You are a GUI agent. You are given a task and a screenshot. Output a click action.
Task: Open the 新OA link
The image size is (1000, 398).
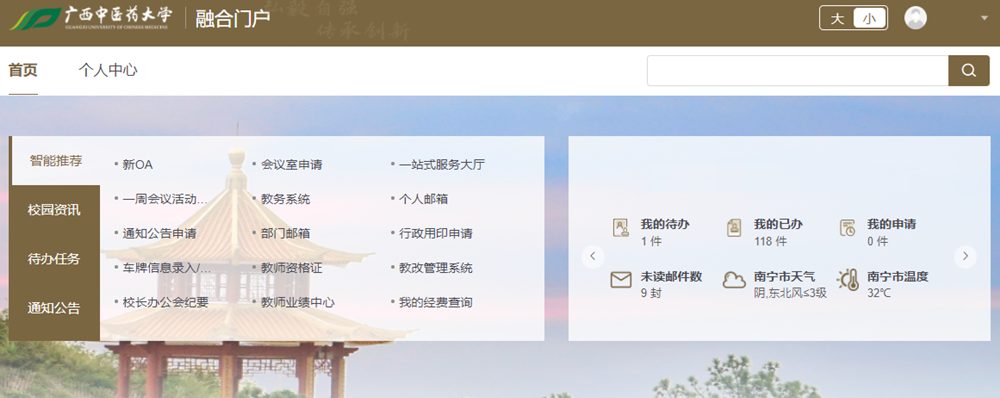pos(138,165)
